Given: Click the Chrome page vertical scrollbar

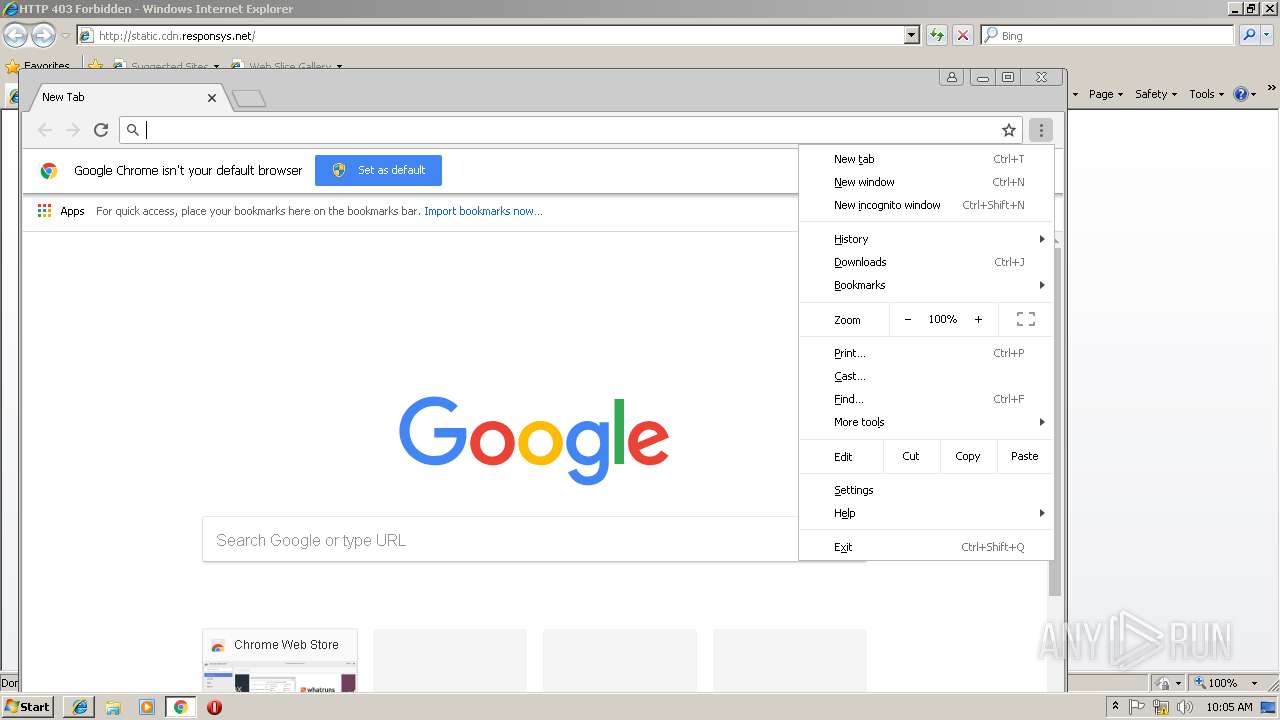Looking at the screenshot, I should tap(1054, 420).
